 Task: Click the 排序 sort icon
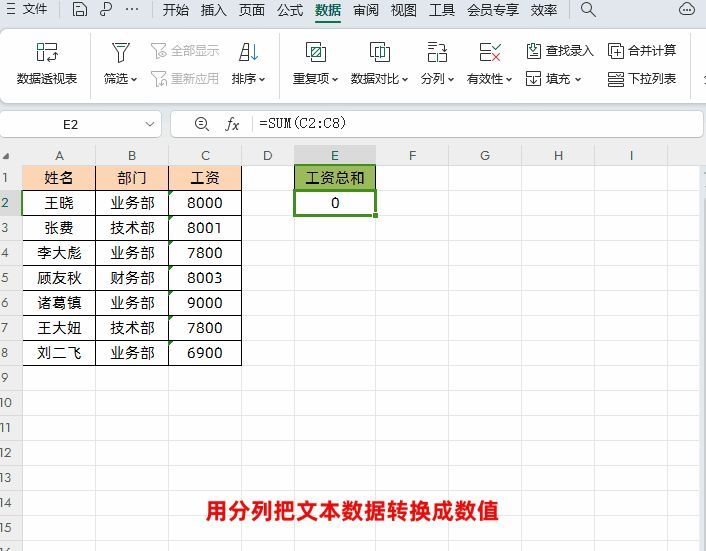[249, 52]
